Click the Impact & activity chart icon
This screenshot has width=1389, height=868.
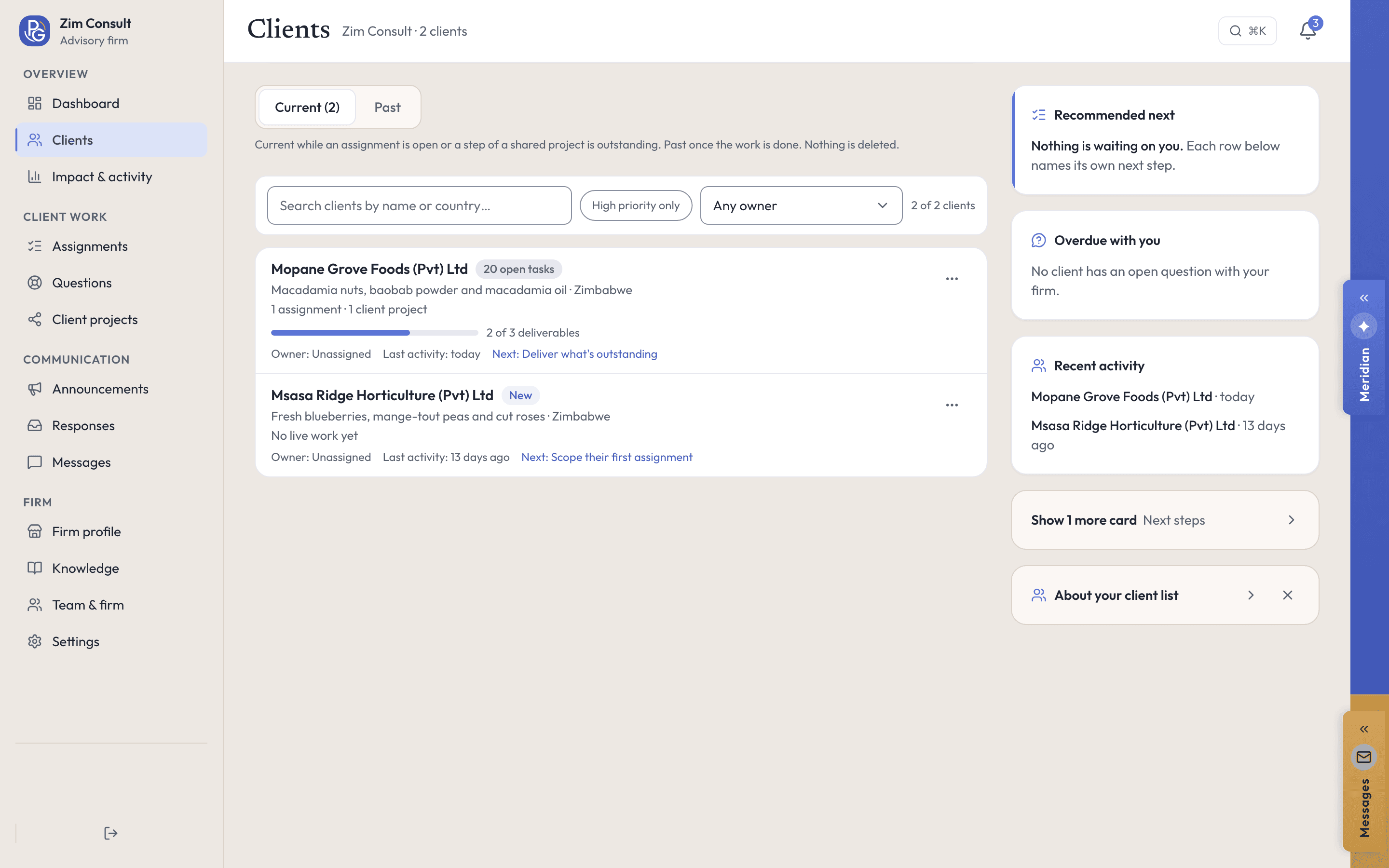click(x=34, y=177)
